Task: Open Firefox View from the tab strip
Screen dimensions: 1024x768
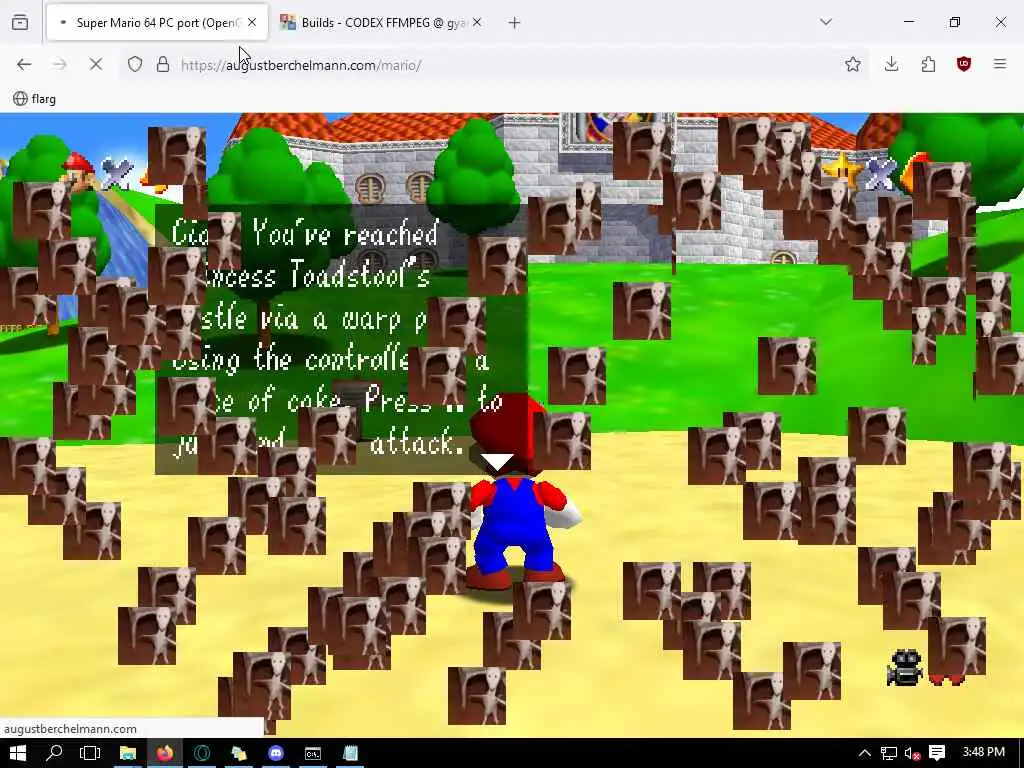Action: pos(20,23)
